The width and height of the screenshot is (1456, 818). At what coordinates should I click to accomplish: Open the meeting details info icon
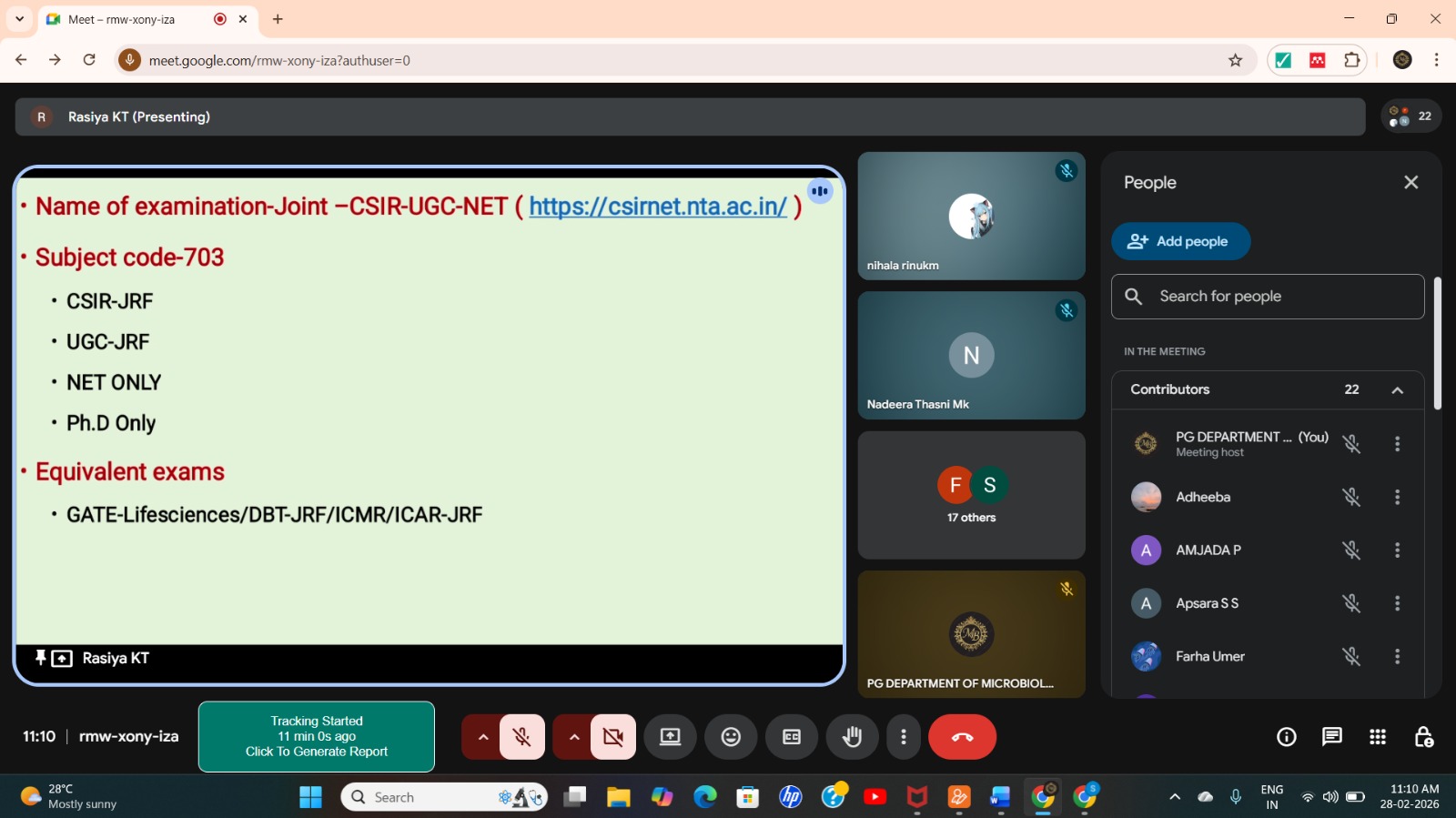pos(1287,737)
